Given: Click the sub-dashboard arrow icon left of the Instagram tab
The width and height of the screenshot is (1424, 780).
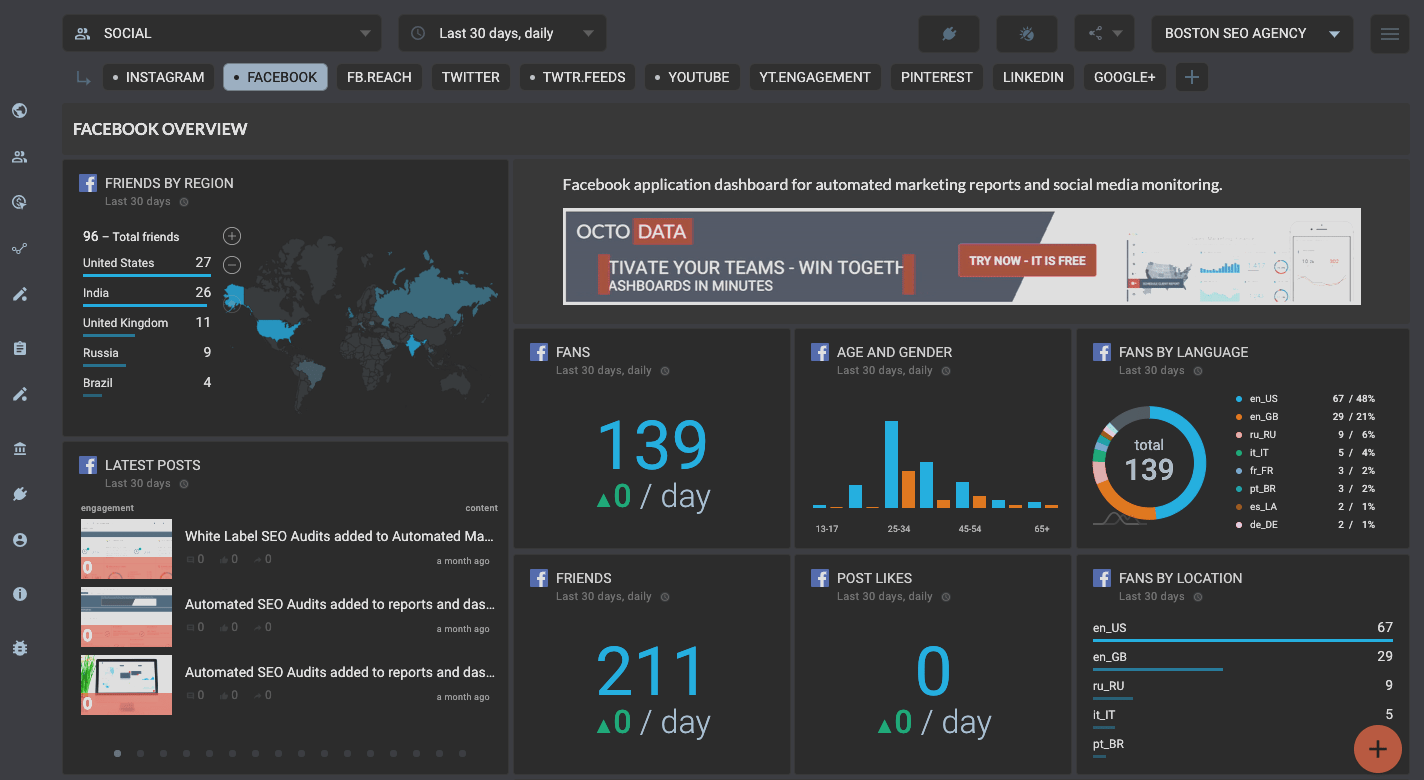Looking at the screenshot, I should (82, 78).
